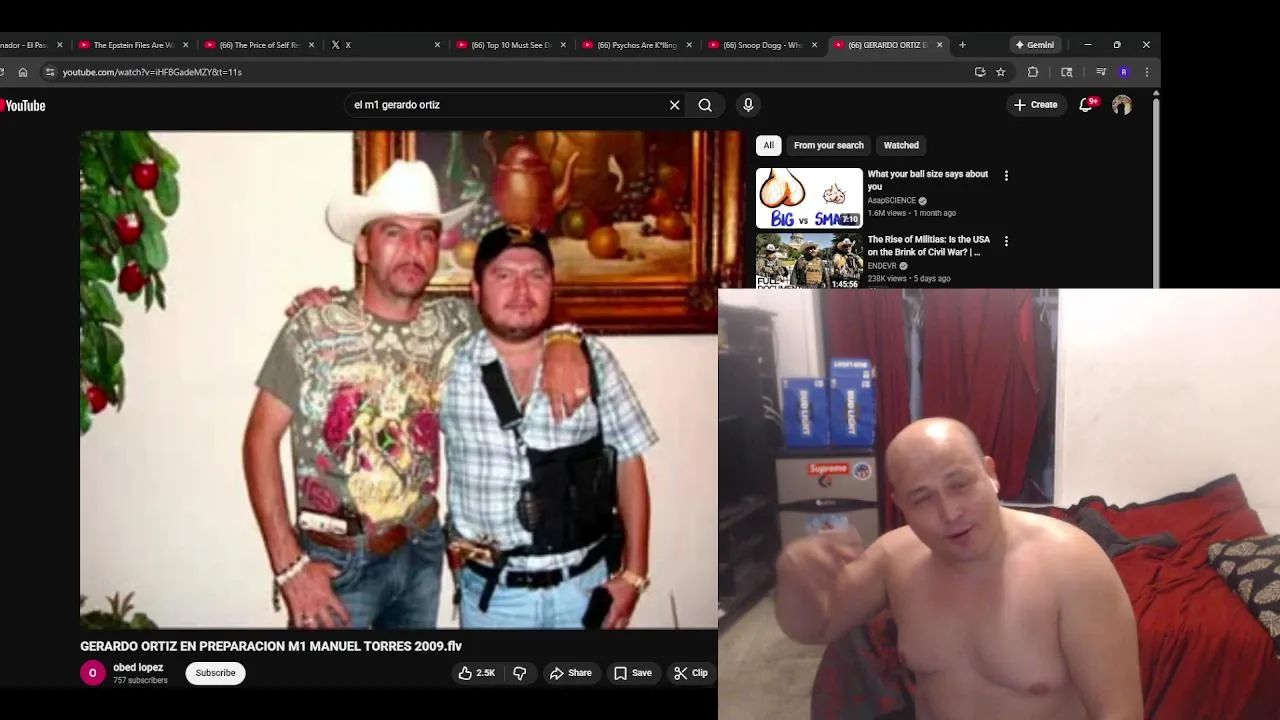Click the install/cast icon in address bar

980,72
